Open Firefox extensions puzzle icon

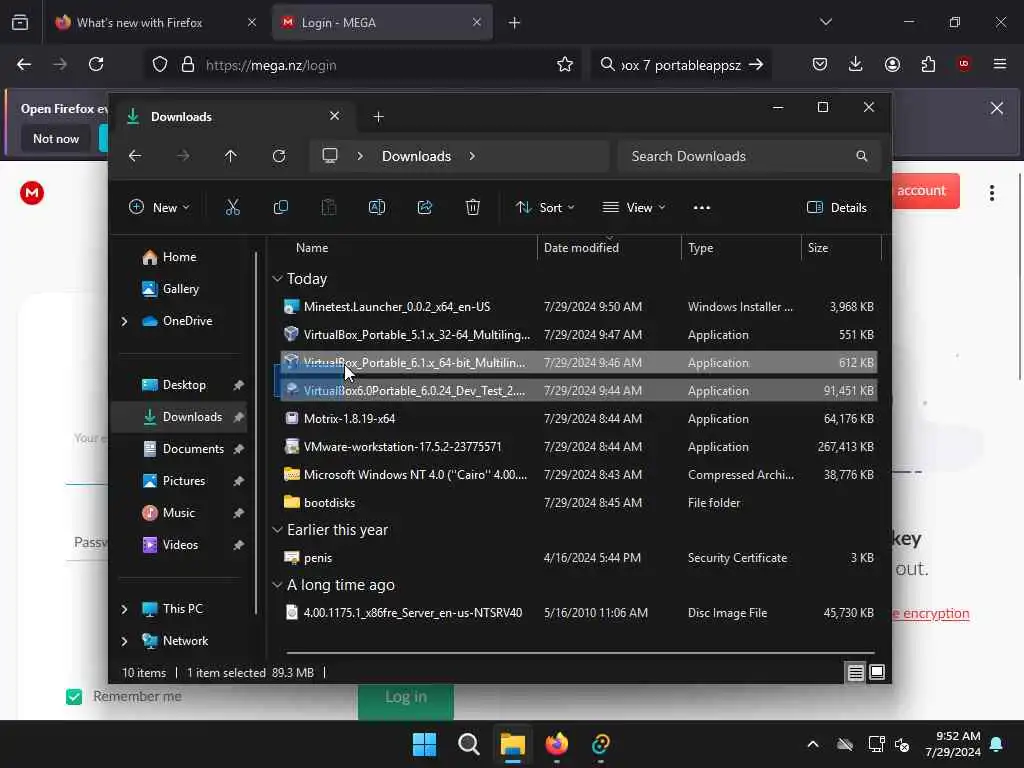pyautogui.click(x=928, y=64)
